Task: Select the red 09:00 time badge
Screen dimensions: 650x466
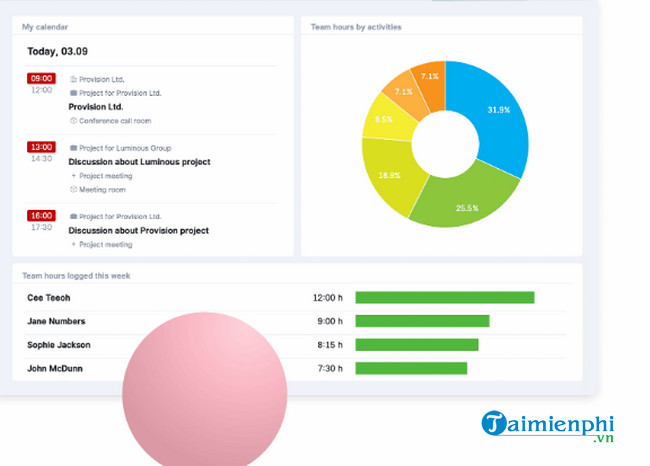Action: 41,78
